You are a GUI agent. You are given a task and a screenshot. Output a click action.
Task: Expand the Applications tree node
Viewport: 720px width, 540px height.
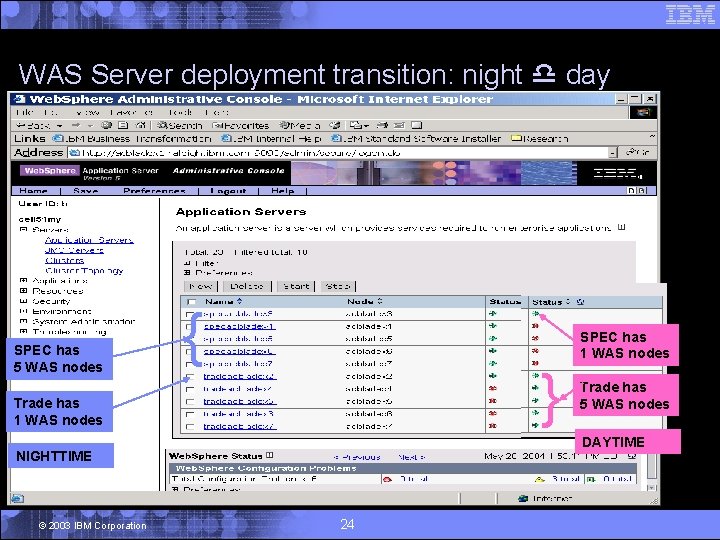23,281
